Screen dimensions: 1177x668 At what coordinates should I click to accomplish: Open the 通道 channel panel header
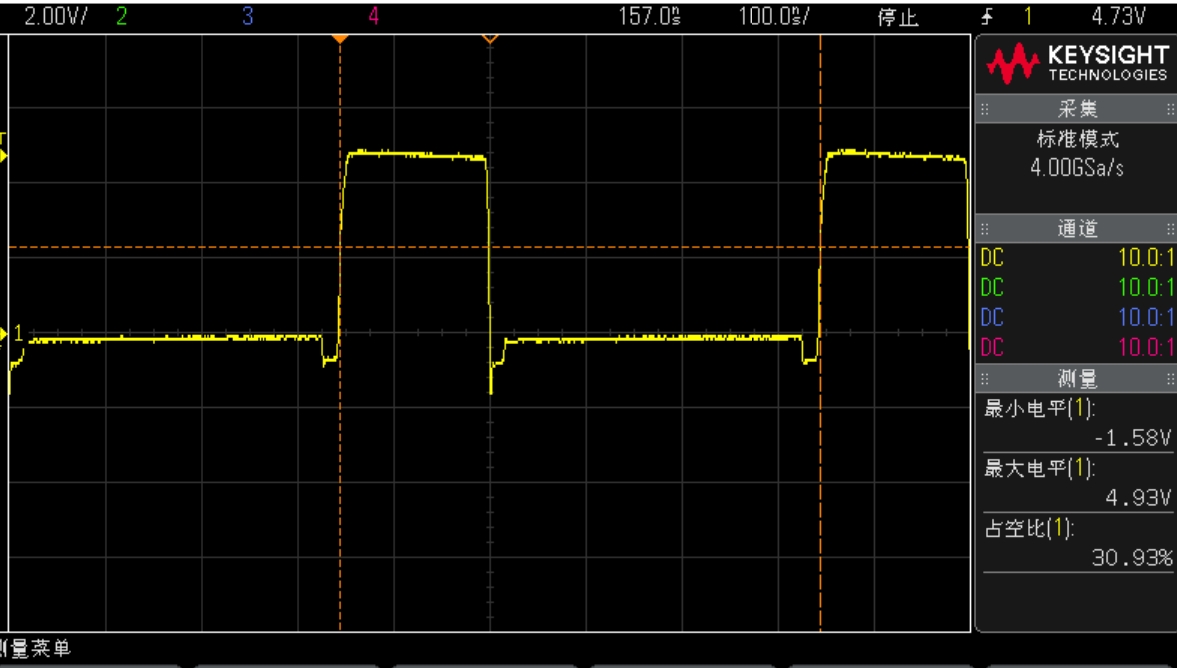(1076, 230)
